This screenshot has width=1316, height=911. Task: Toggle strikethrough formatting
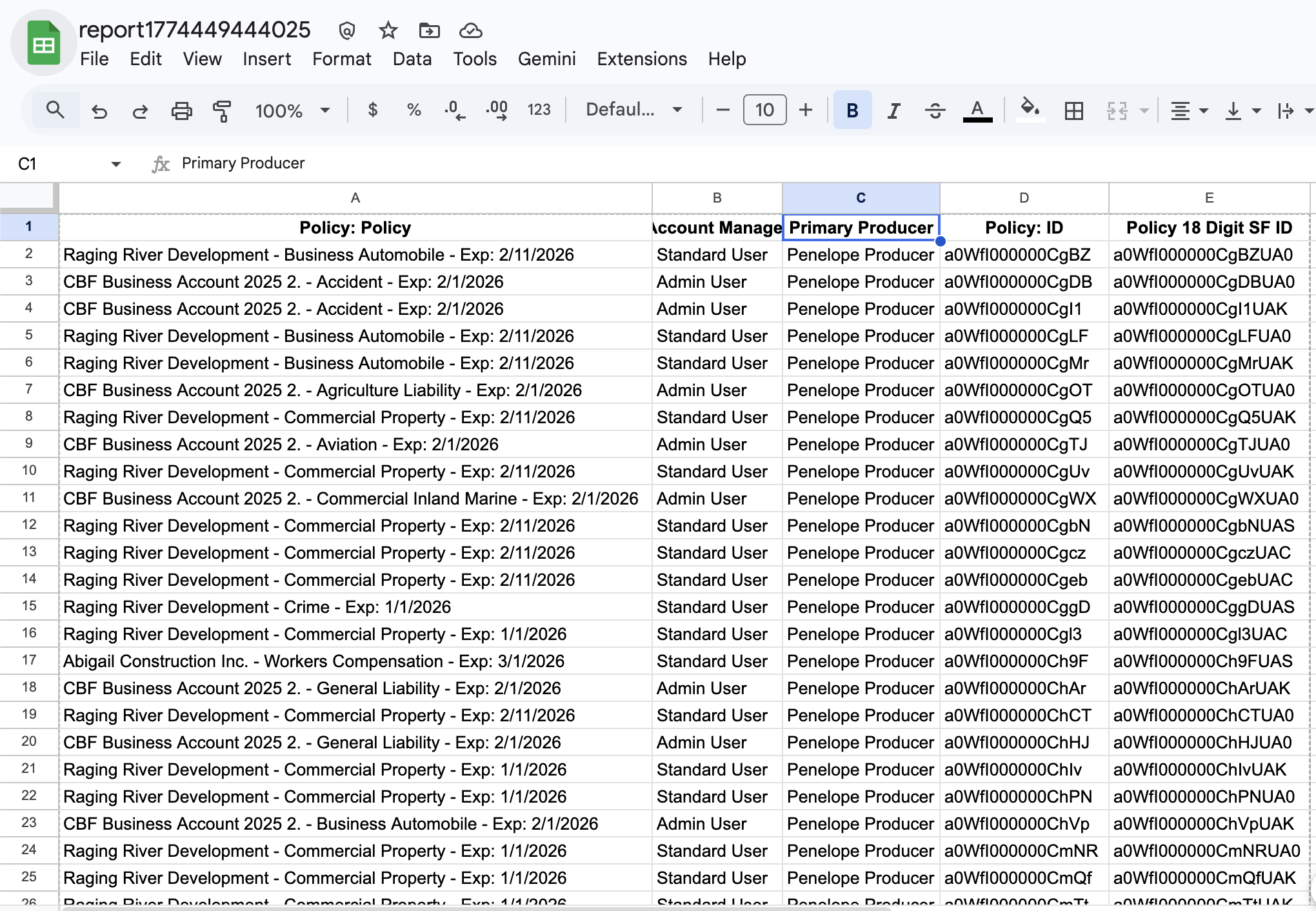[x=935, y=111]
